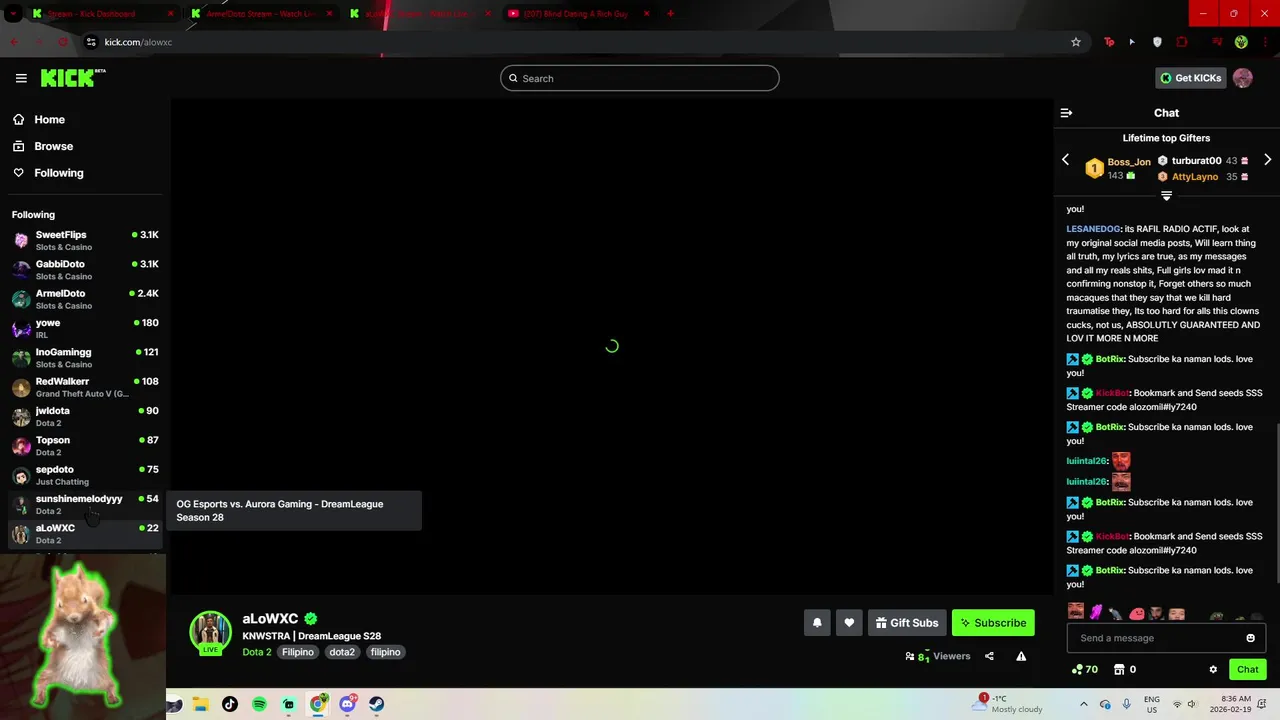
Task: Click LESANEDOG username in chat
Action: pyautogui.click(x=1093, y=229)
